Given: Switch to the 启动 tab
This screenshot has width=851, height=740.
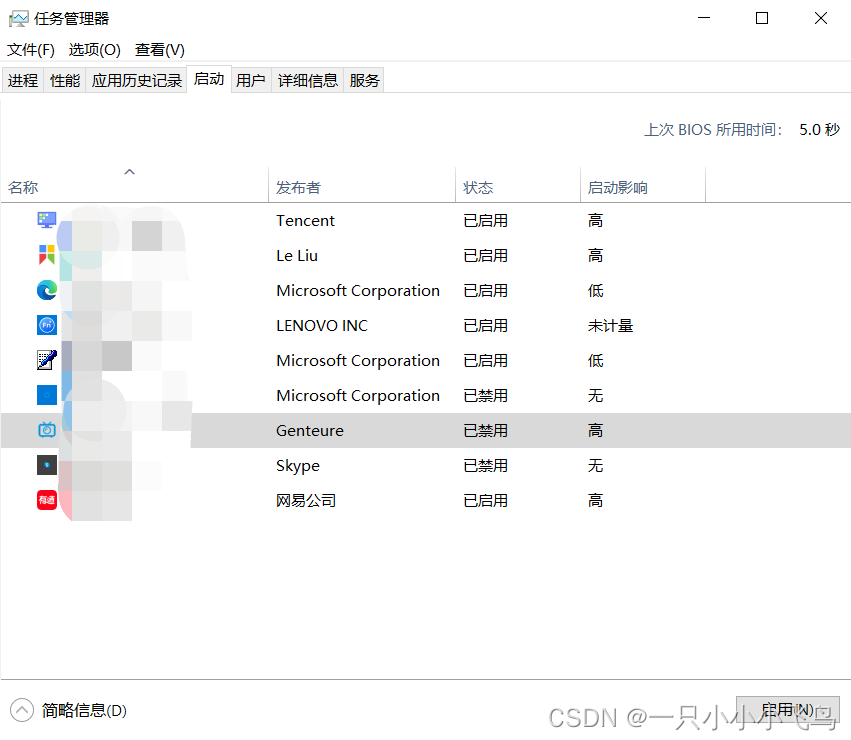Looking at the screenshot, I should [x=209, y=79].
